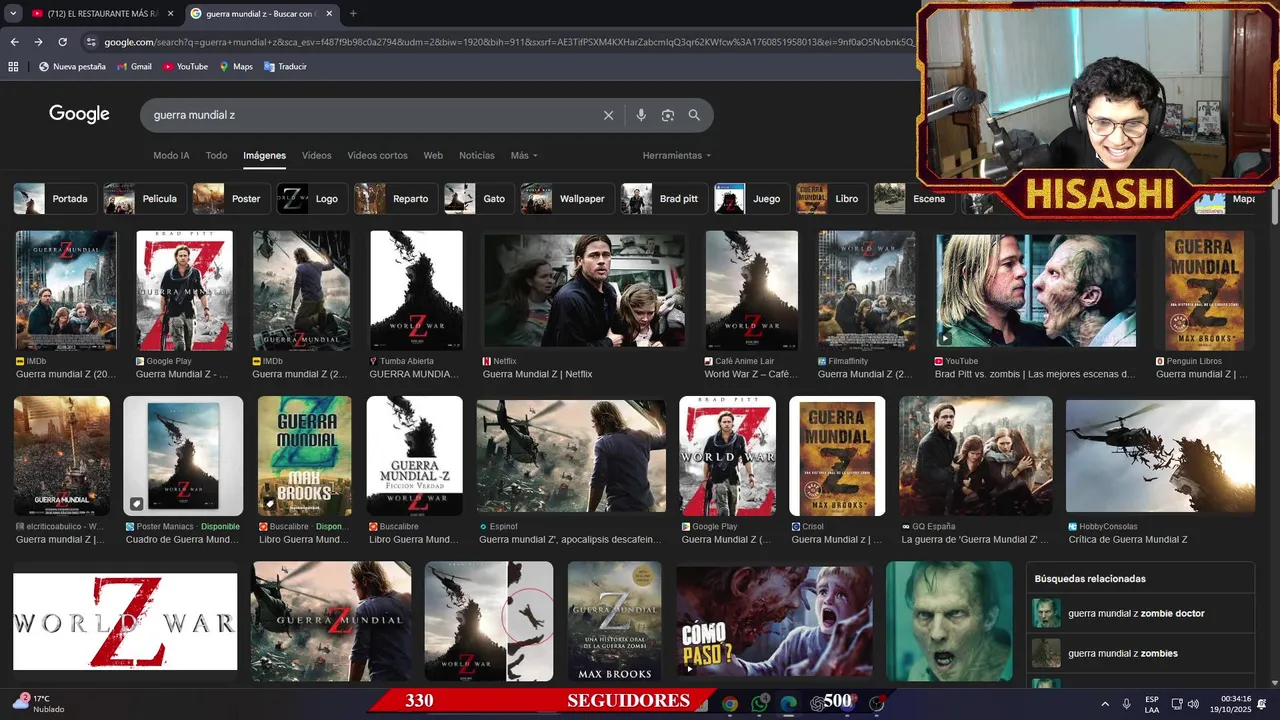Open the Espinof apocalipsis descafeinado image

coord(571,456)
